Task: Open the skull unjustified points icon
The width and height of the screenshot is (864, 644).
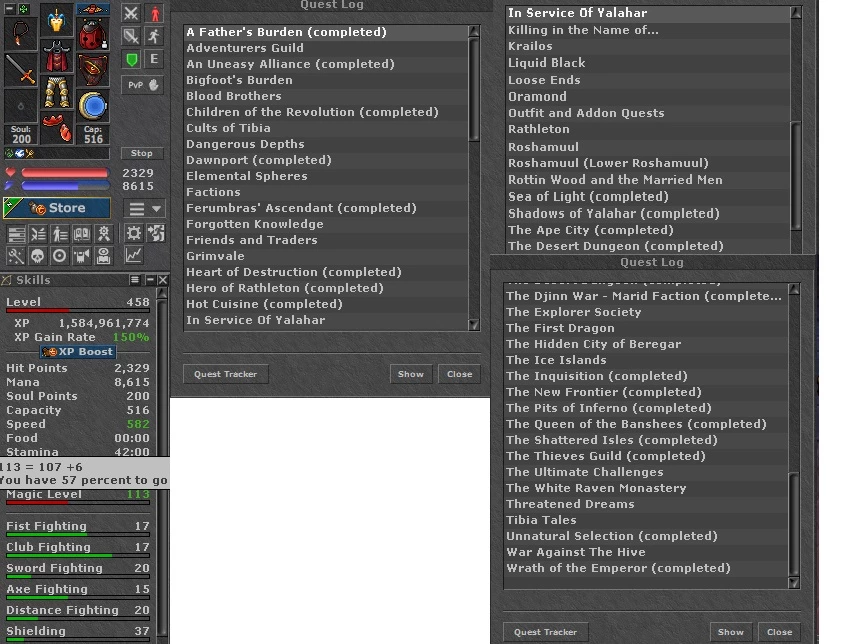Action: (x=38, y=256)
